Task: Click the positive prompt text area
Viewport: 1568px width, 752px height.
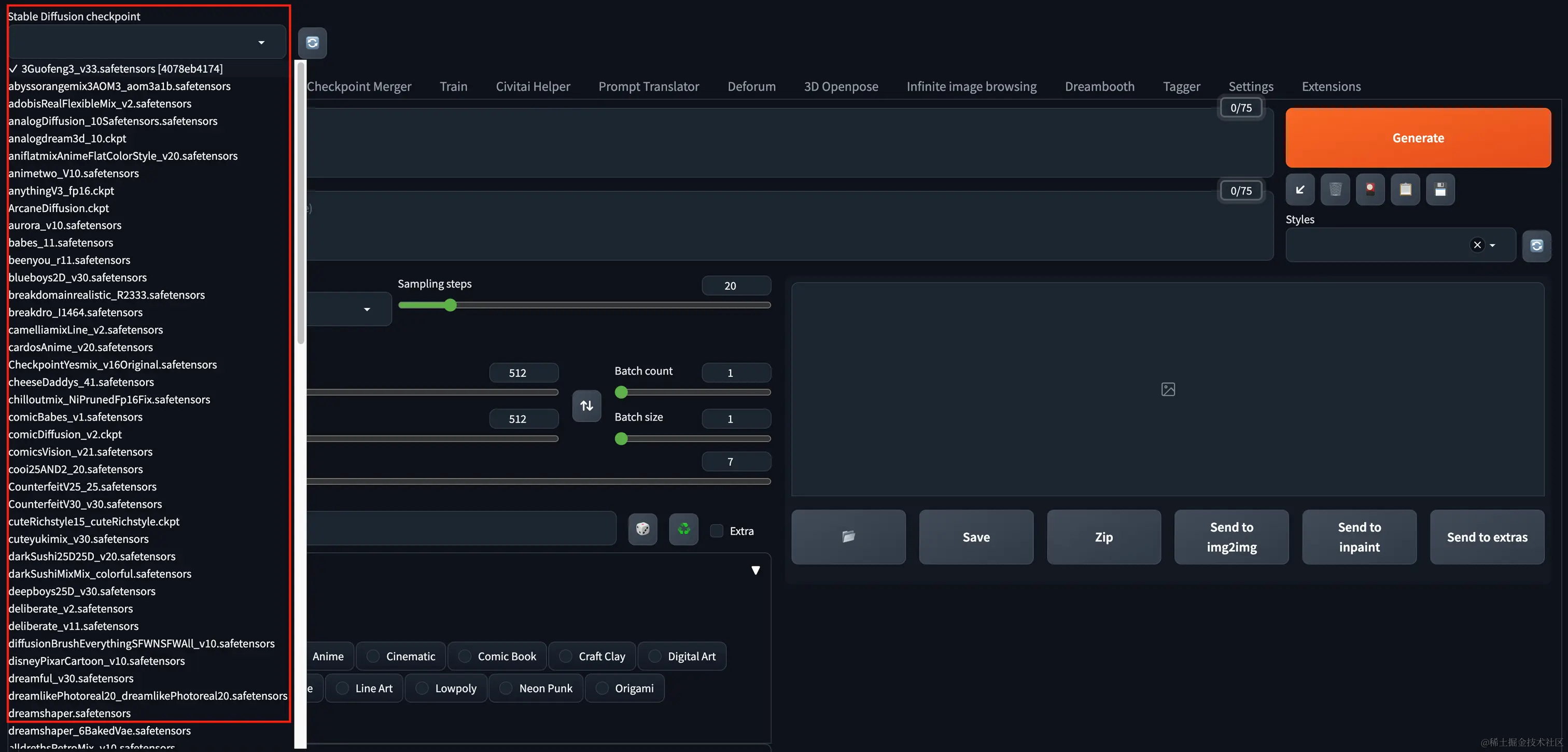Action: [790, 143]
